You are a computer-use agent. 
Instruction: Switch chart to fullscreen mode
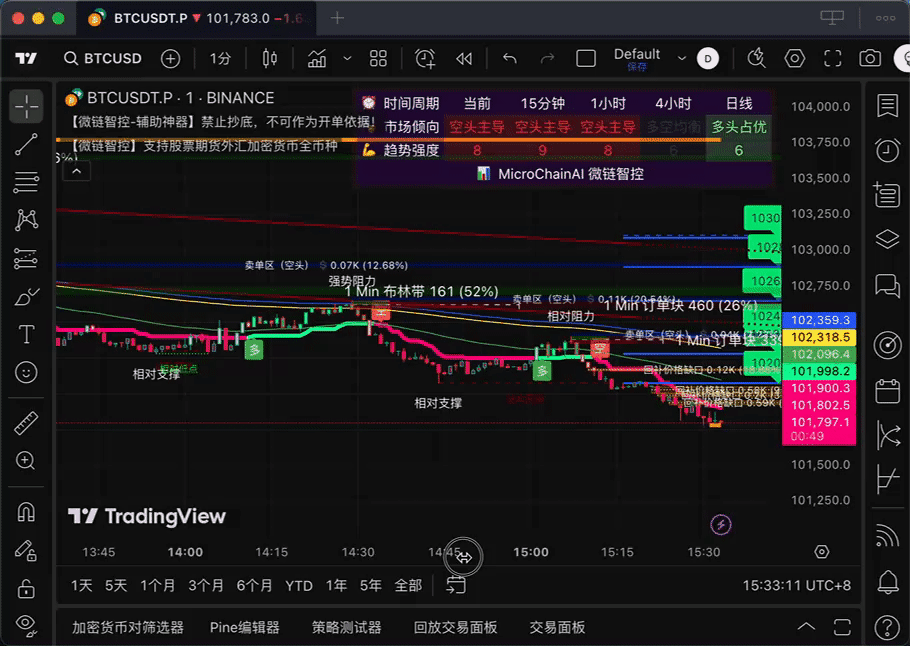833,58
